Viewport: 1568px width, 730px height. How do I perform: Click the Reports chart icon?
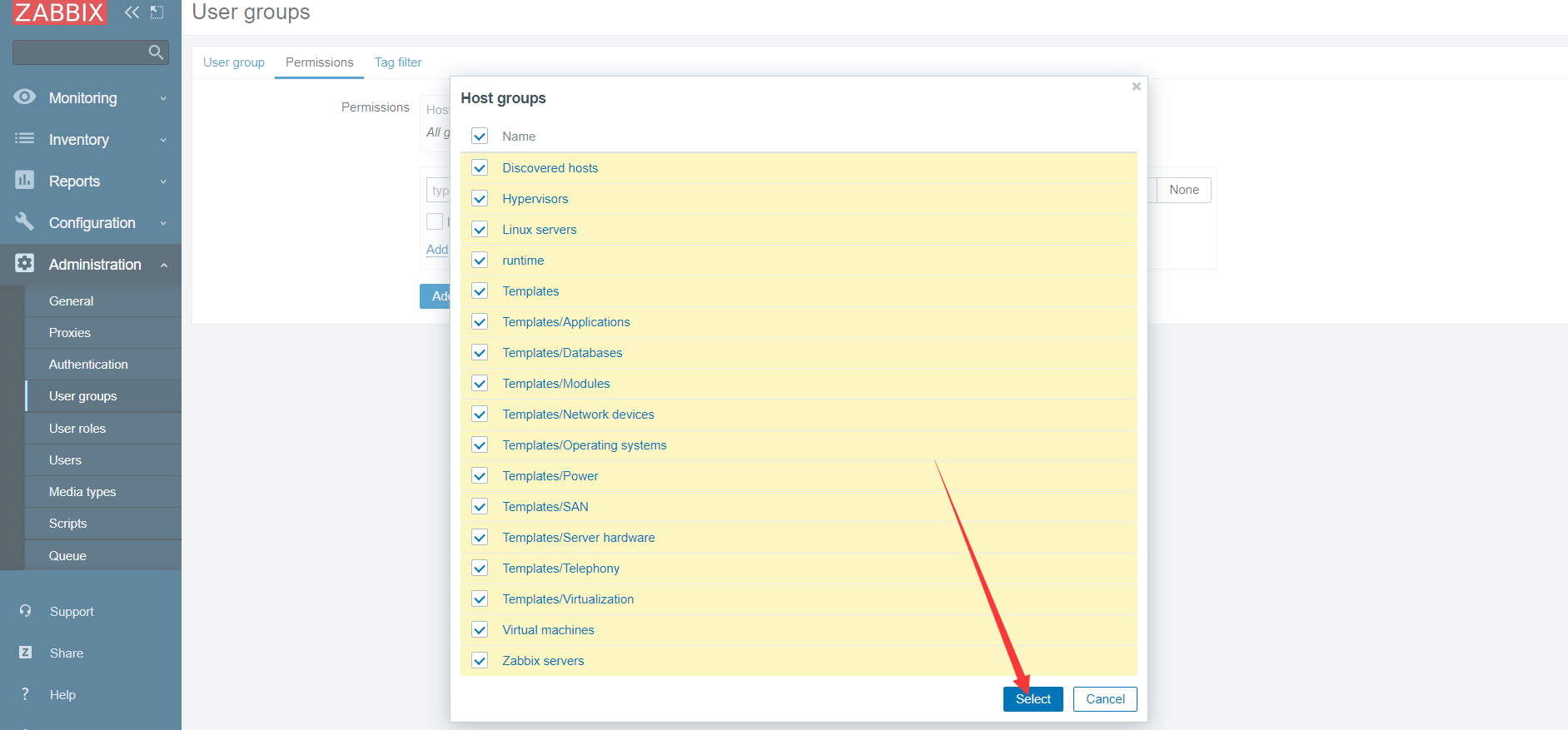pos(25,180)
